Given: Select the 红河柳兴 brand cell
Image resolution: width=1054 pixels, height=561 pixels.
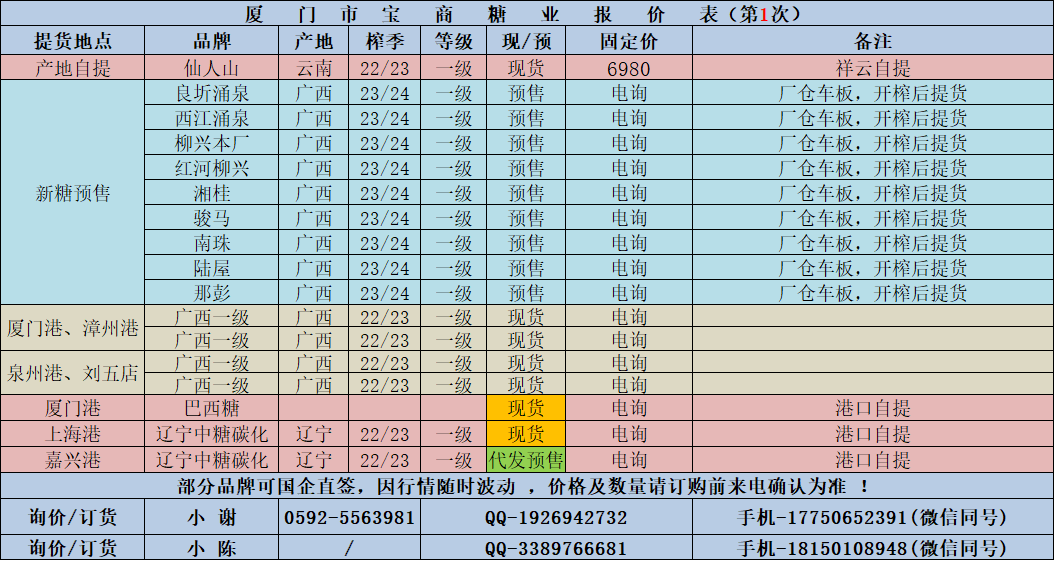Looking at the screenshot, I should coord(211,168).
